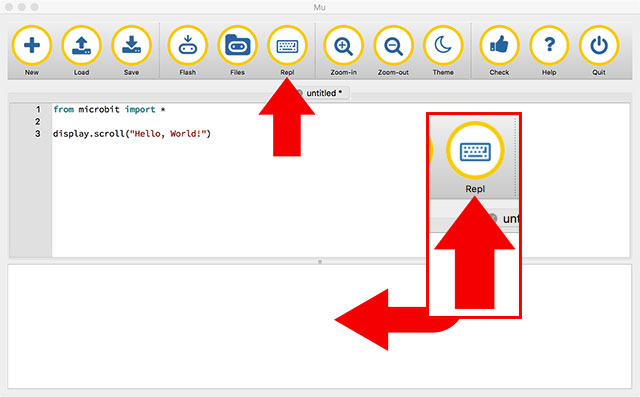Close the untitled tab via its x
Image resolution: width=640 pixels, height=397 pixels.
coord(300,93)
